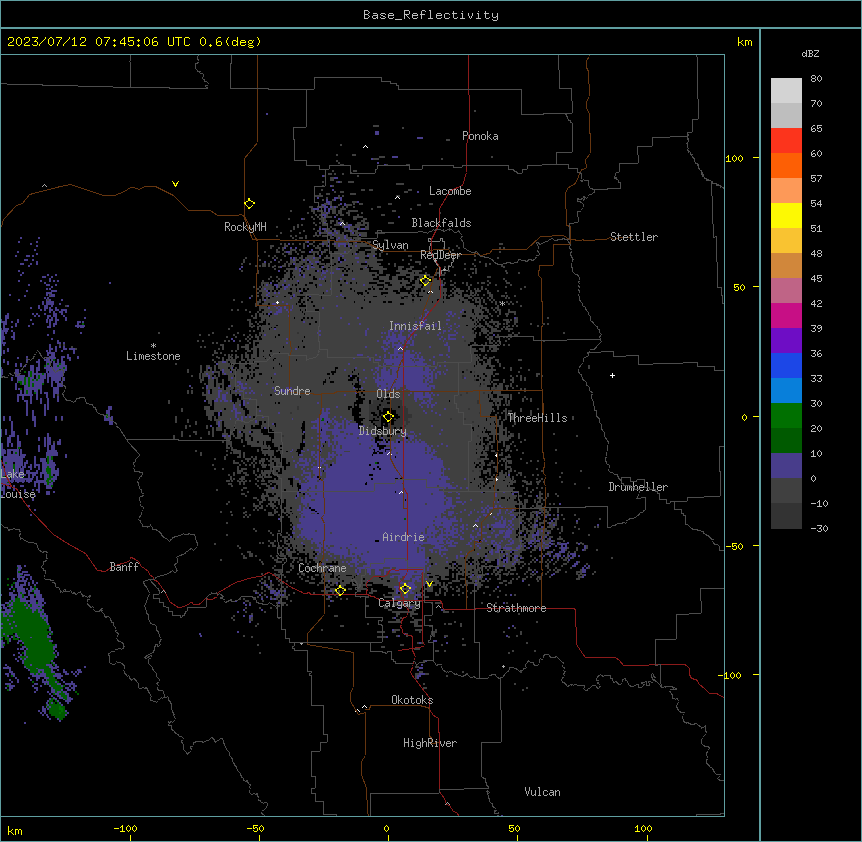
Task: Pick the magenta 39-42 dBZ legend swatch
Action: (786, 315)
